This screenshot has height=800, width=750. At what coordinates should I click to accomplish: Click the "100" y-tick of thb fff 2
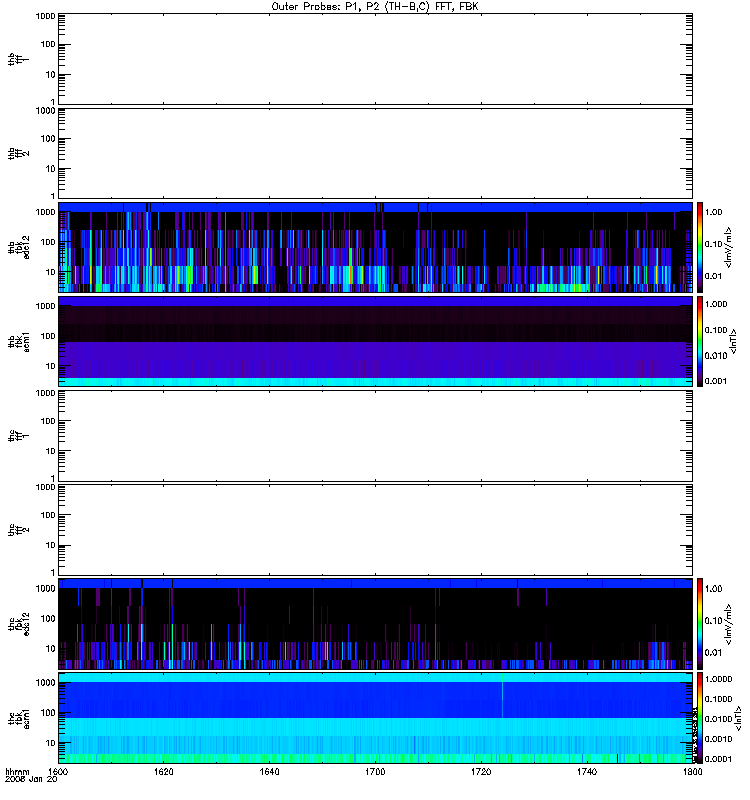point(48,139)
